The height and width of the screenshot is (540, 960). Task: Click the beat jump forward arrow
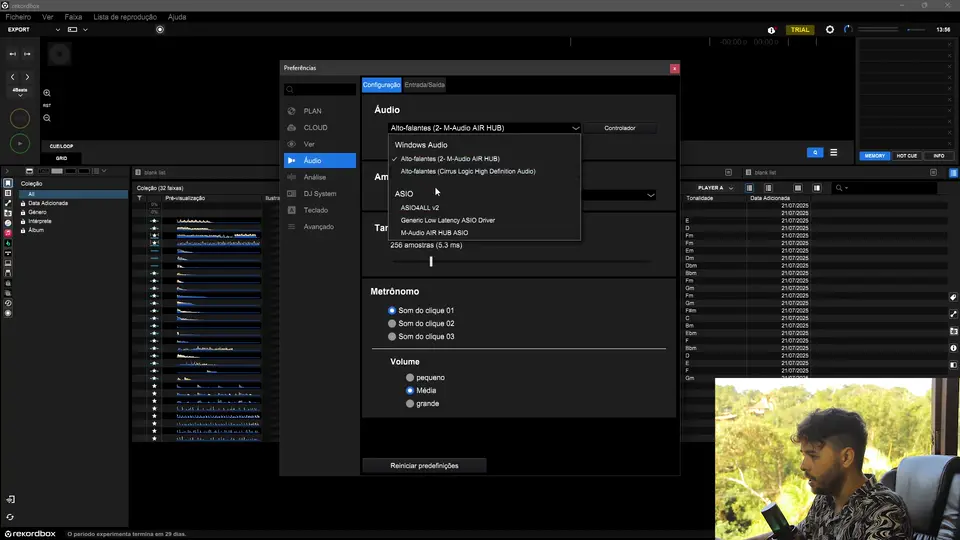point(27,77)
